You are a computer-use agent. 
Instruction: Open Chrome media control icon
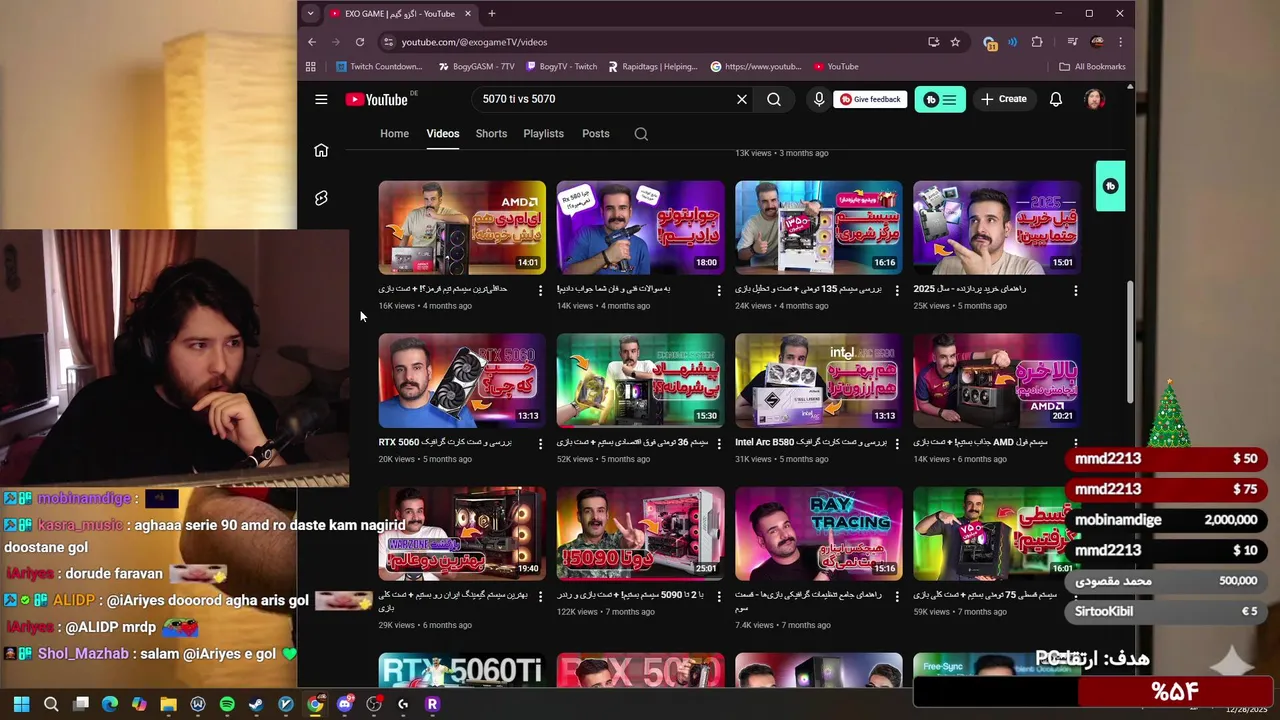(1072, 42)
